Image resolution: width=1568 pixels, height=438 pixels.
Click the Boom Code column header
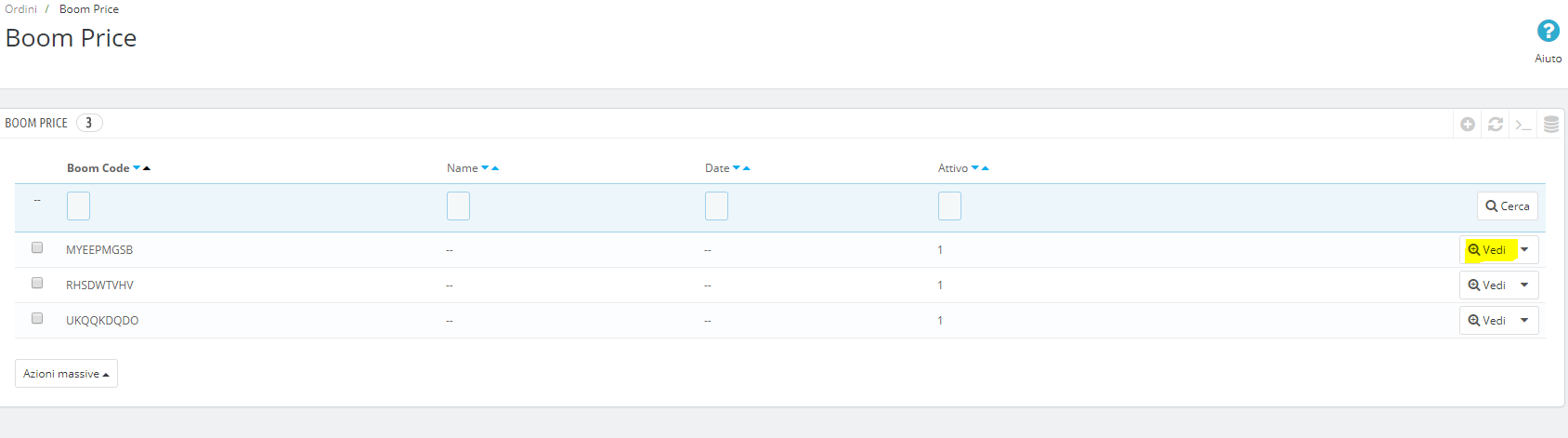98,168
